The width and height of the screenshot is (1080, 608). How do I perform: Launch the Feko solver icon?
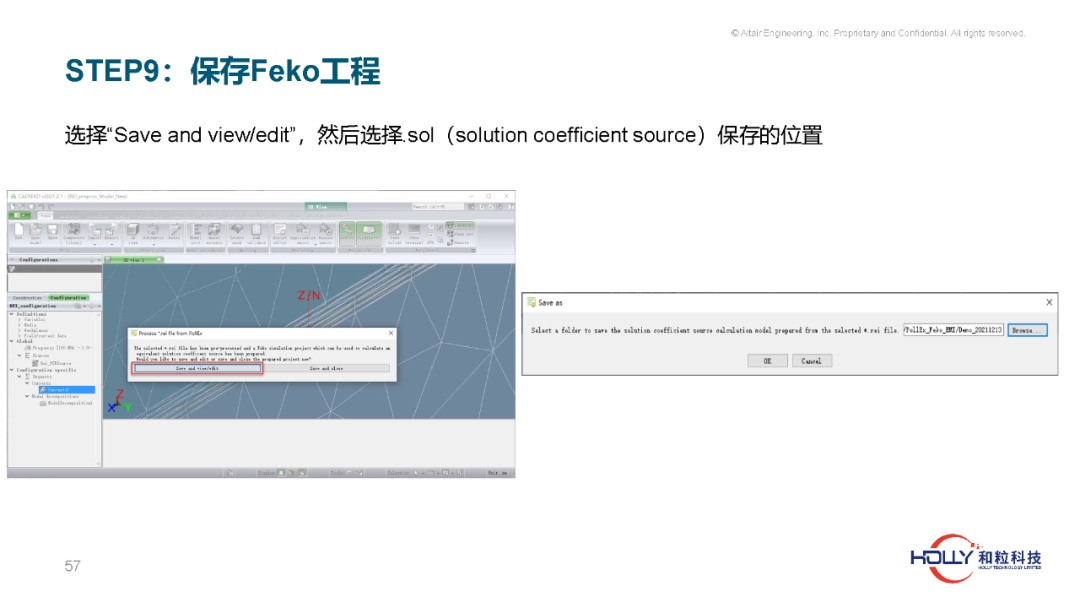395,233
